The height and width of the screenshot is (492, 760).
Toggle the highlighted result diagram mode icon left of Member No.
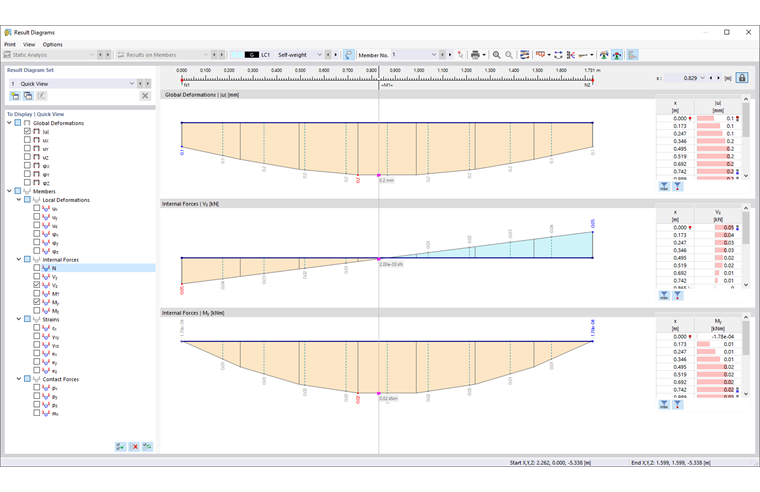tap(348, 55)
